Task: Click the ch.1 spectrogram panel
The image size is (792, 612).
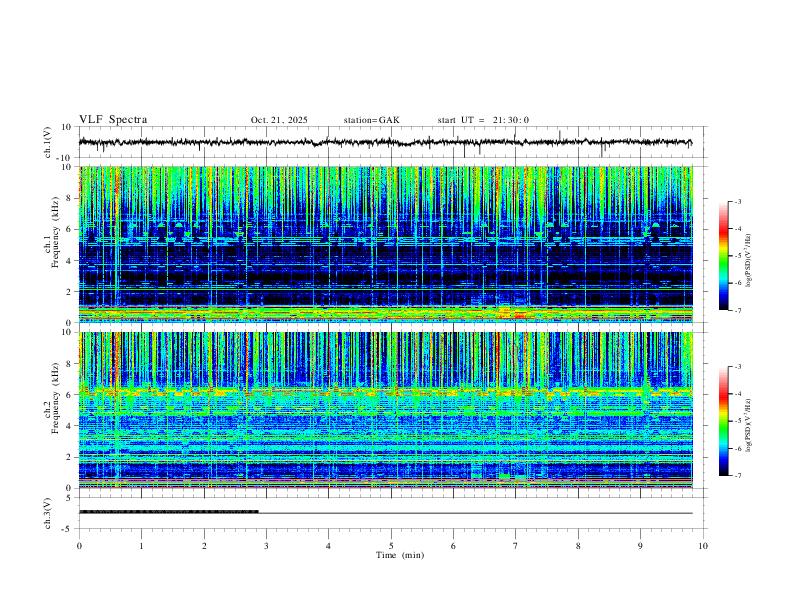Action: (x=385, y=244)
